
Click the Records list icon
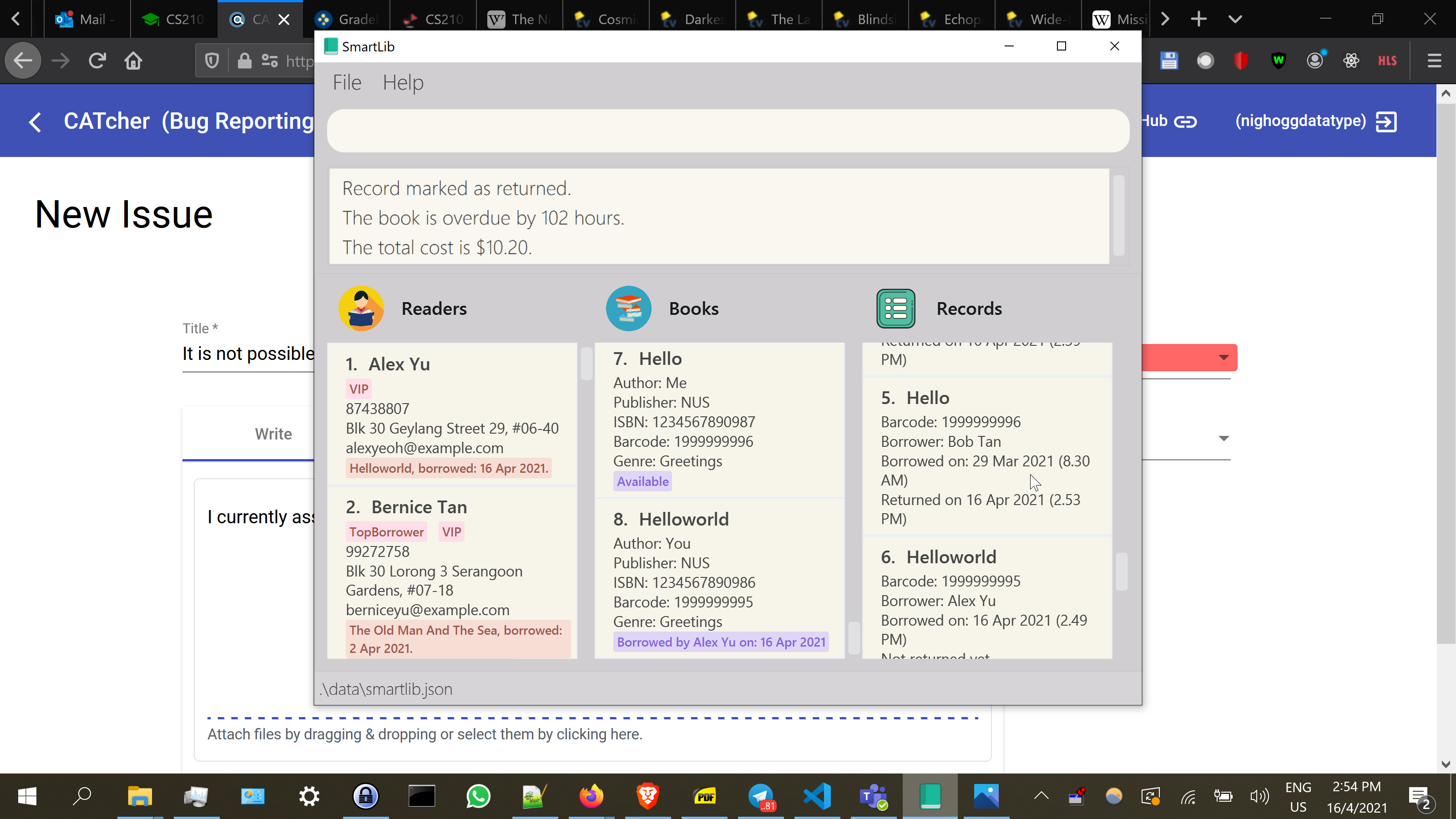pyautogui.click(x=896, y=308)
